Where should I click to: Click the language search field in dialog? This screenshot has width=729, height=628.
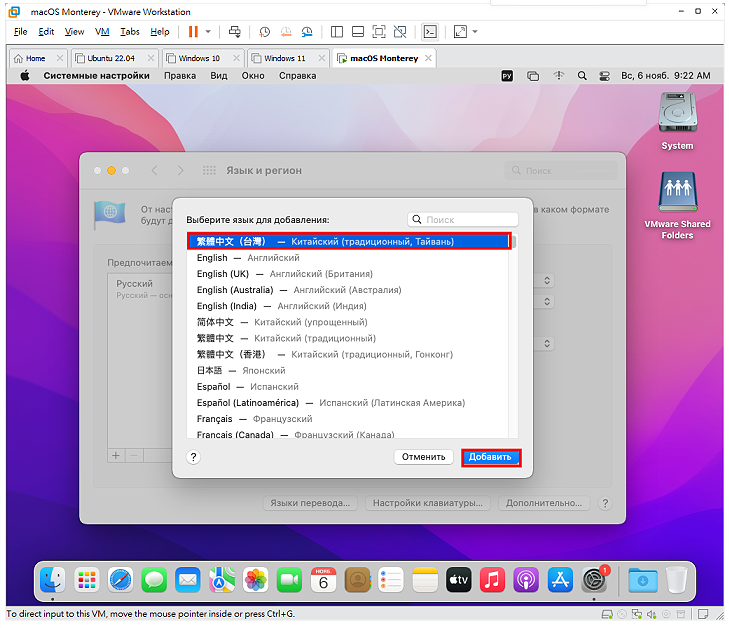coord(463,219)
